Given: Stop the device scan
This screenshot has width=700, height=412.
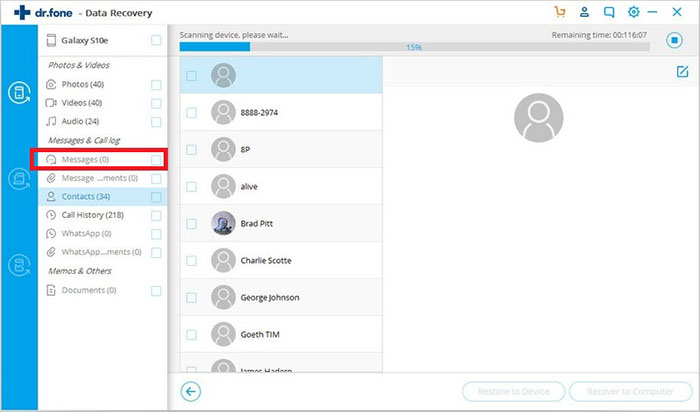Looking at the screenshot, I should coord(675,40).
